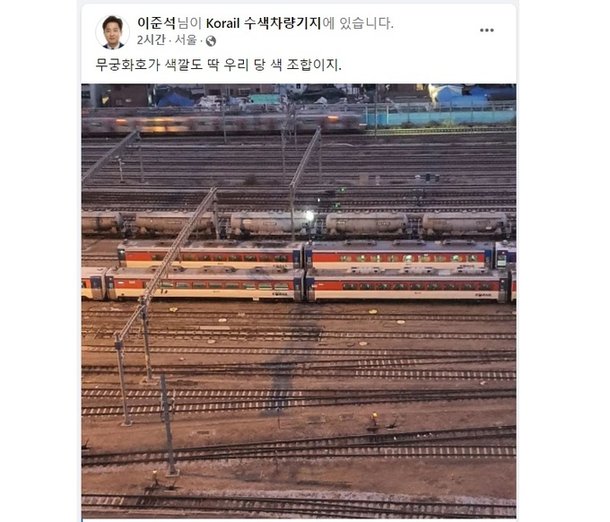Click the green signal lights in the yard
Image resolution: width=610 pixels, height=522 pixels.
click(339, 198)
